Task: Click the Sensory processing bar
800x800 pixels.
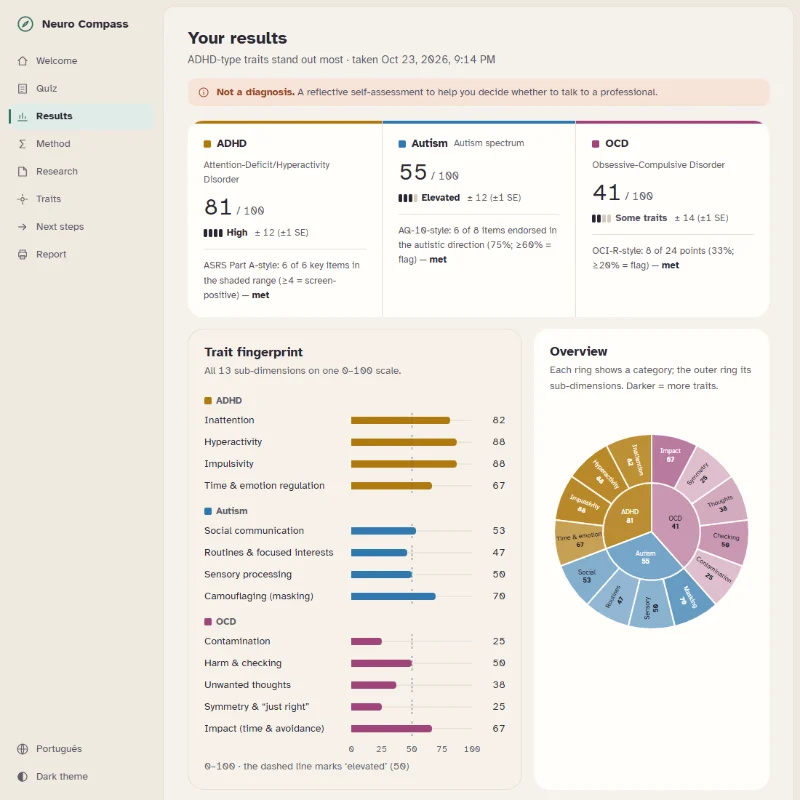Action: (x=381, y=574)
